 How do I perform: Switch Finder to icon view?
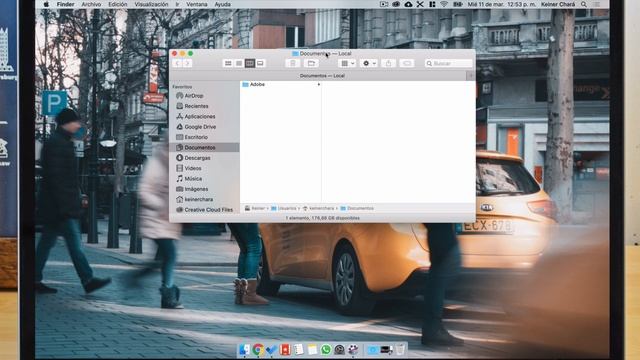pyautogui.click(x=228, y=63)
